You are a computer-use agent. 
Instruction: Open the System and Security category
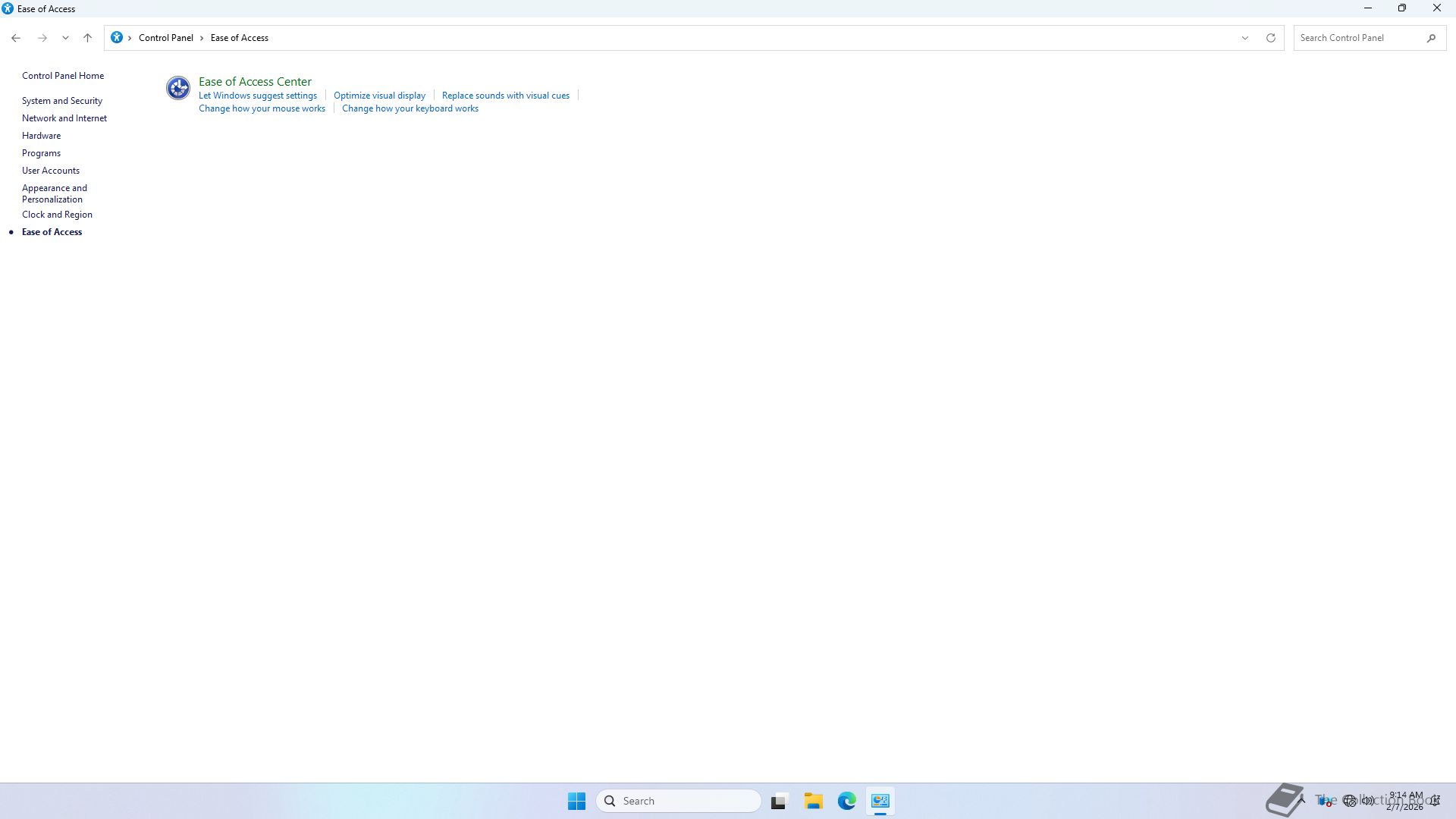tap(62, 101)
